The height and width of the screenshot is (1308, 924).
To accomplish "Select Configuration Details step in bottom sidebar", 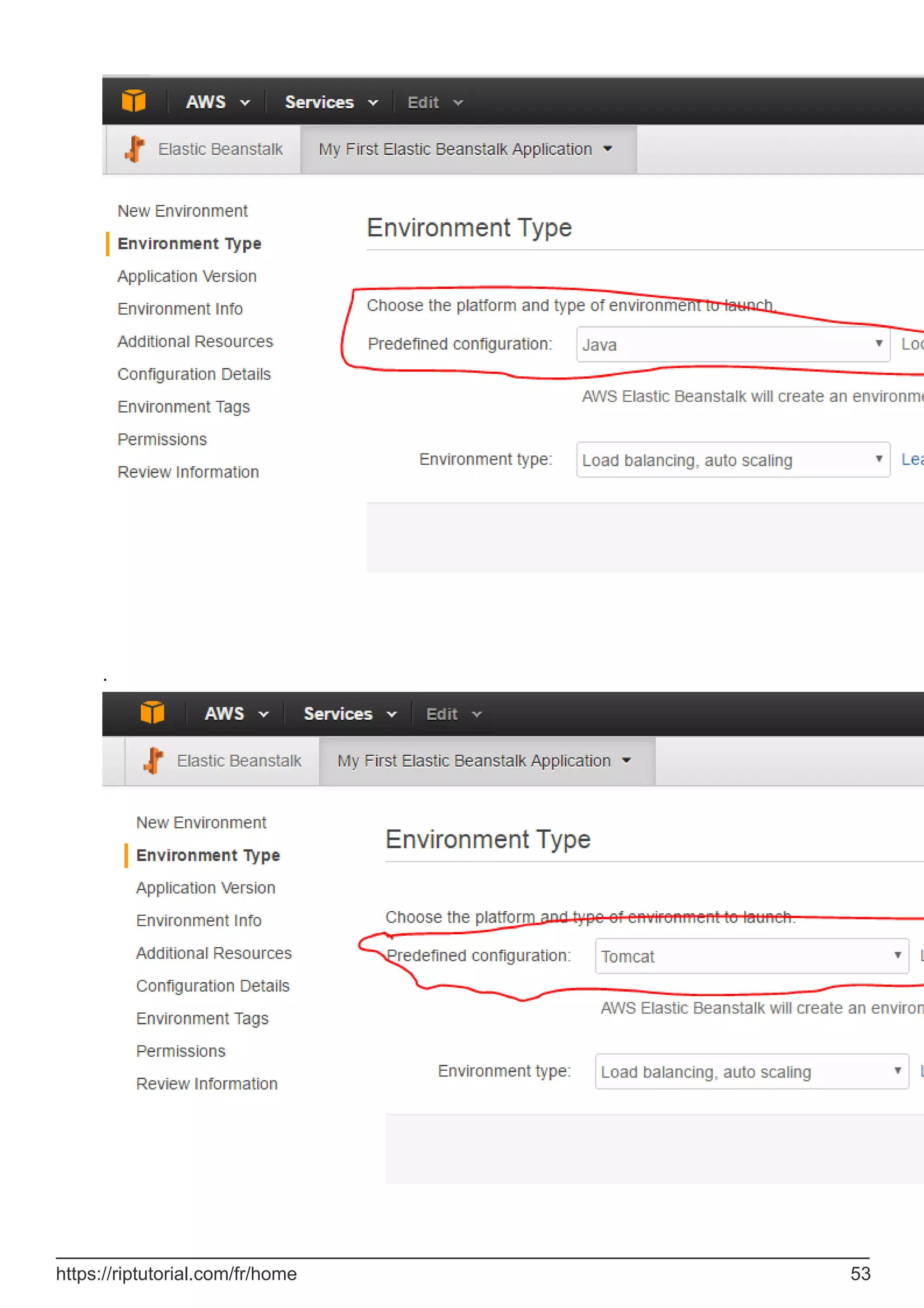I will 213,986.
